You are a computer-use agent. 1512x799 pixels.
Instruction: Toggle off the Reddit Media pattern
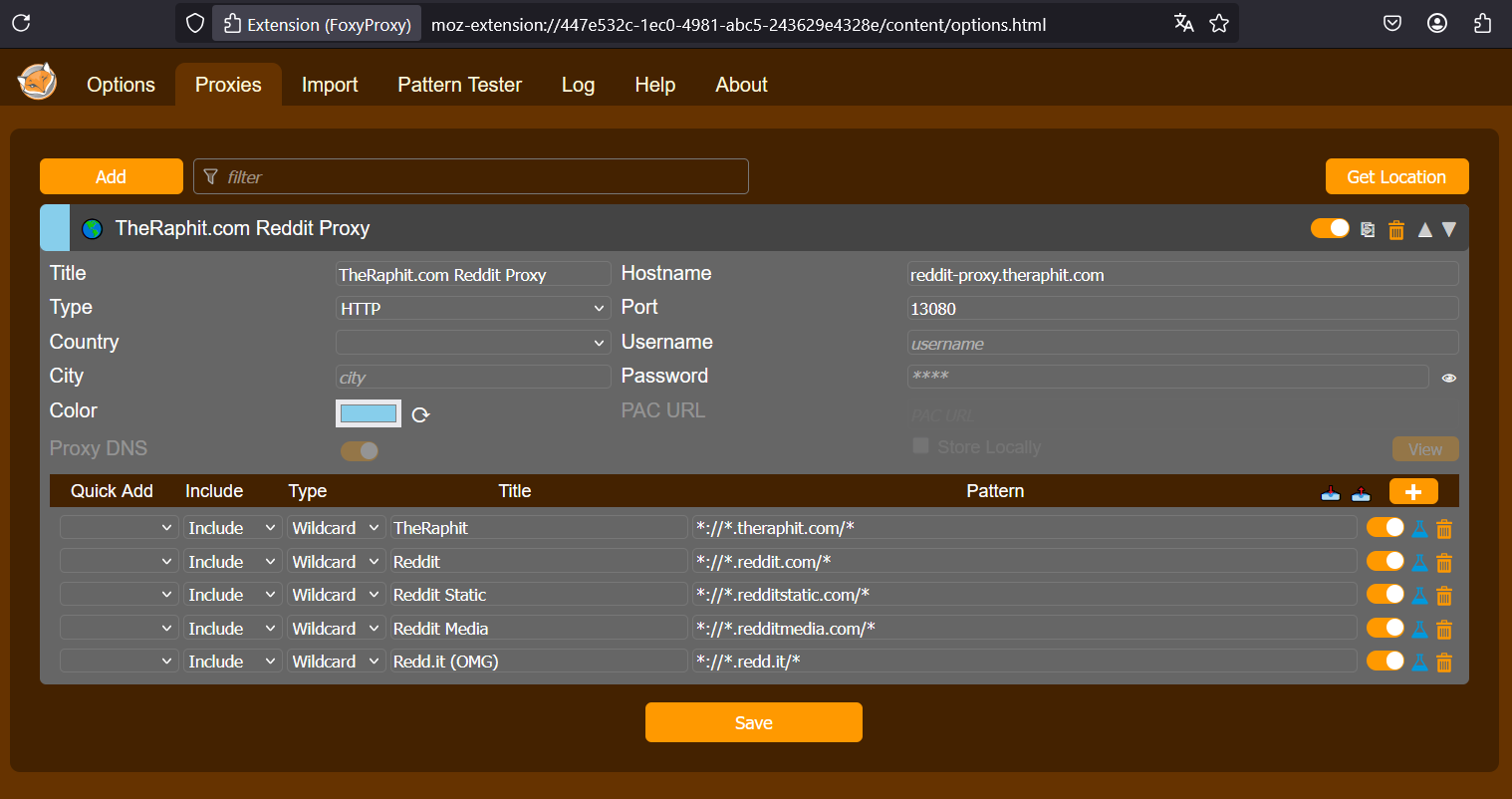click(1385, 628)
